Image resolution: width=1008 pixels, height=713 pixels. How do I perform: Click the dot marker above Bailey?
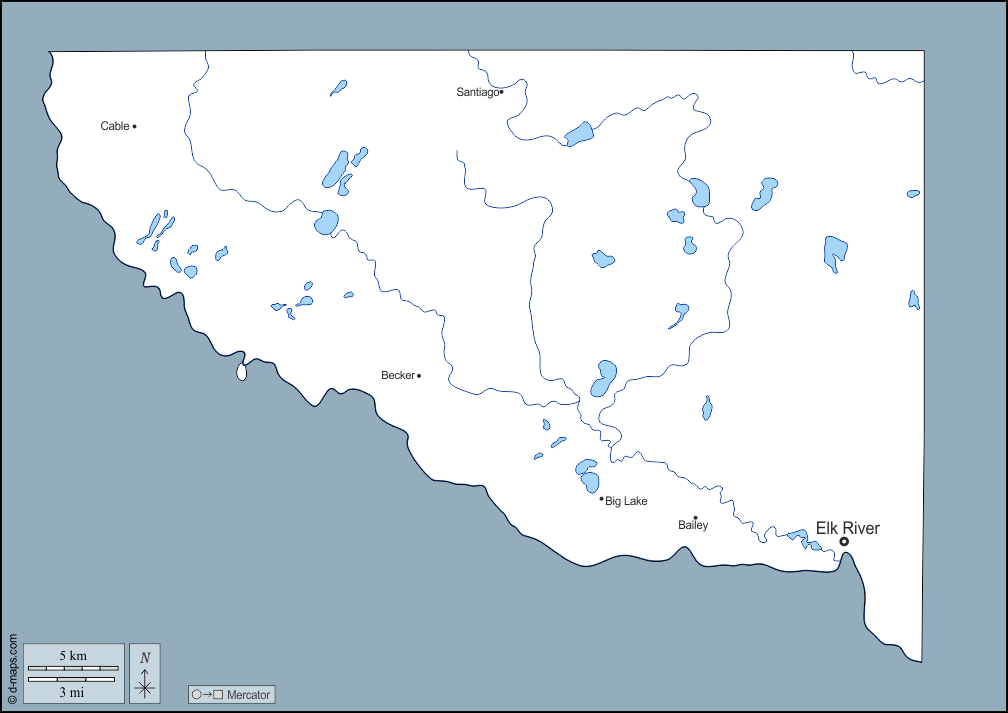click(x=695, y=518)
